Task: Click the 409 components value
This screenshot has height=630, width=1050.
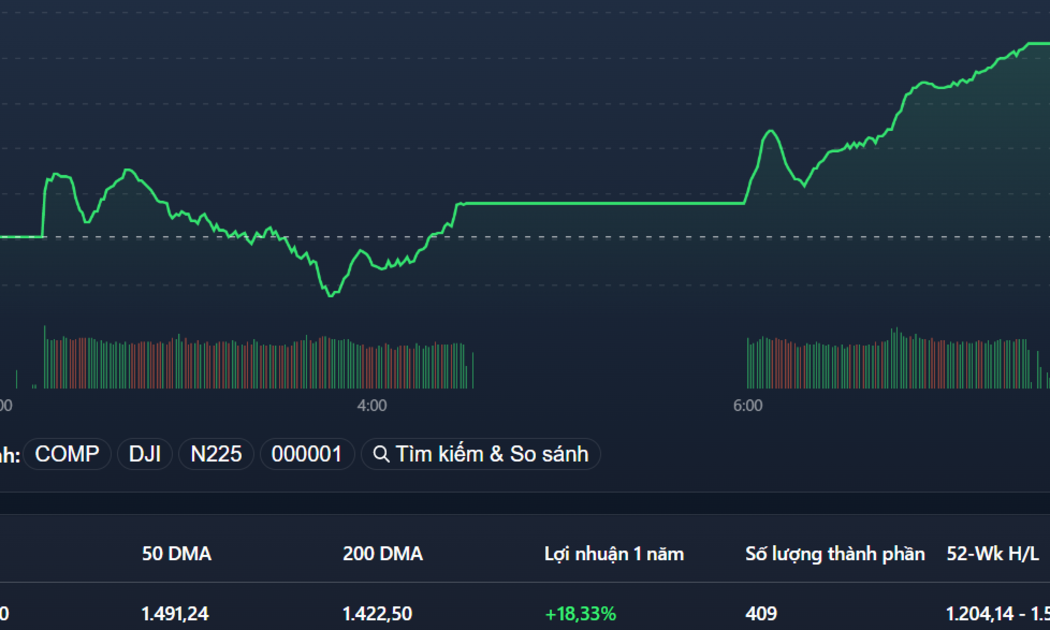Action: [761, 613]
